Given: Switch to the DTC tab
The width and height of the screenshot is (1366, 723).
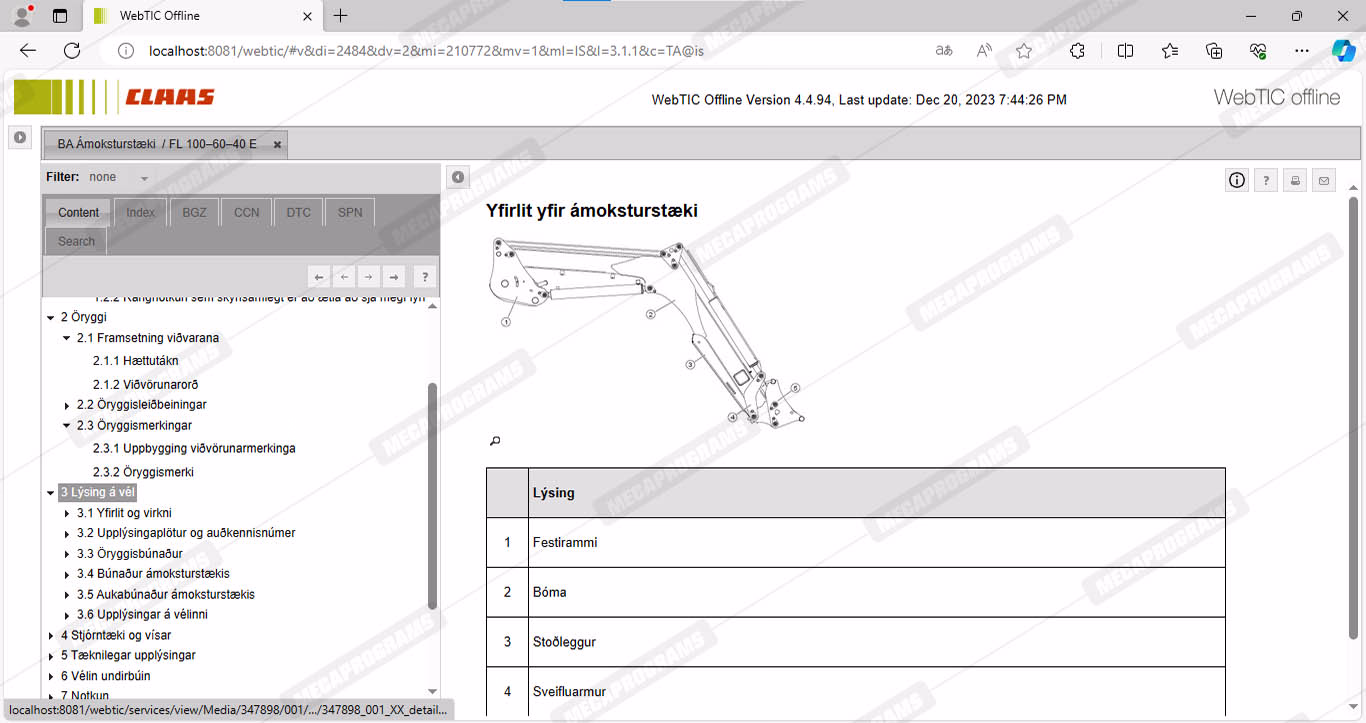Looking at the screenshot, I should 298,212.
